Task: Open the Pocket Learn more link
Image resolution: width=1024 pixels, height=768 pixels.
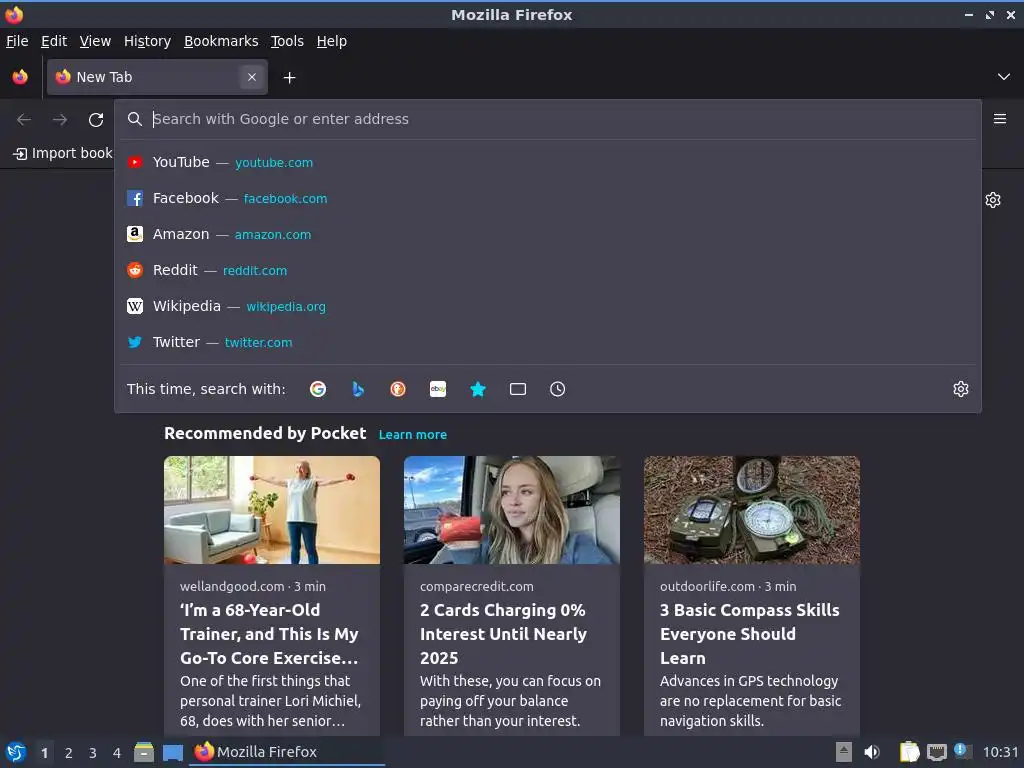Action: (x=413, y=435)
